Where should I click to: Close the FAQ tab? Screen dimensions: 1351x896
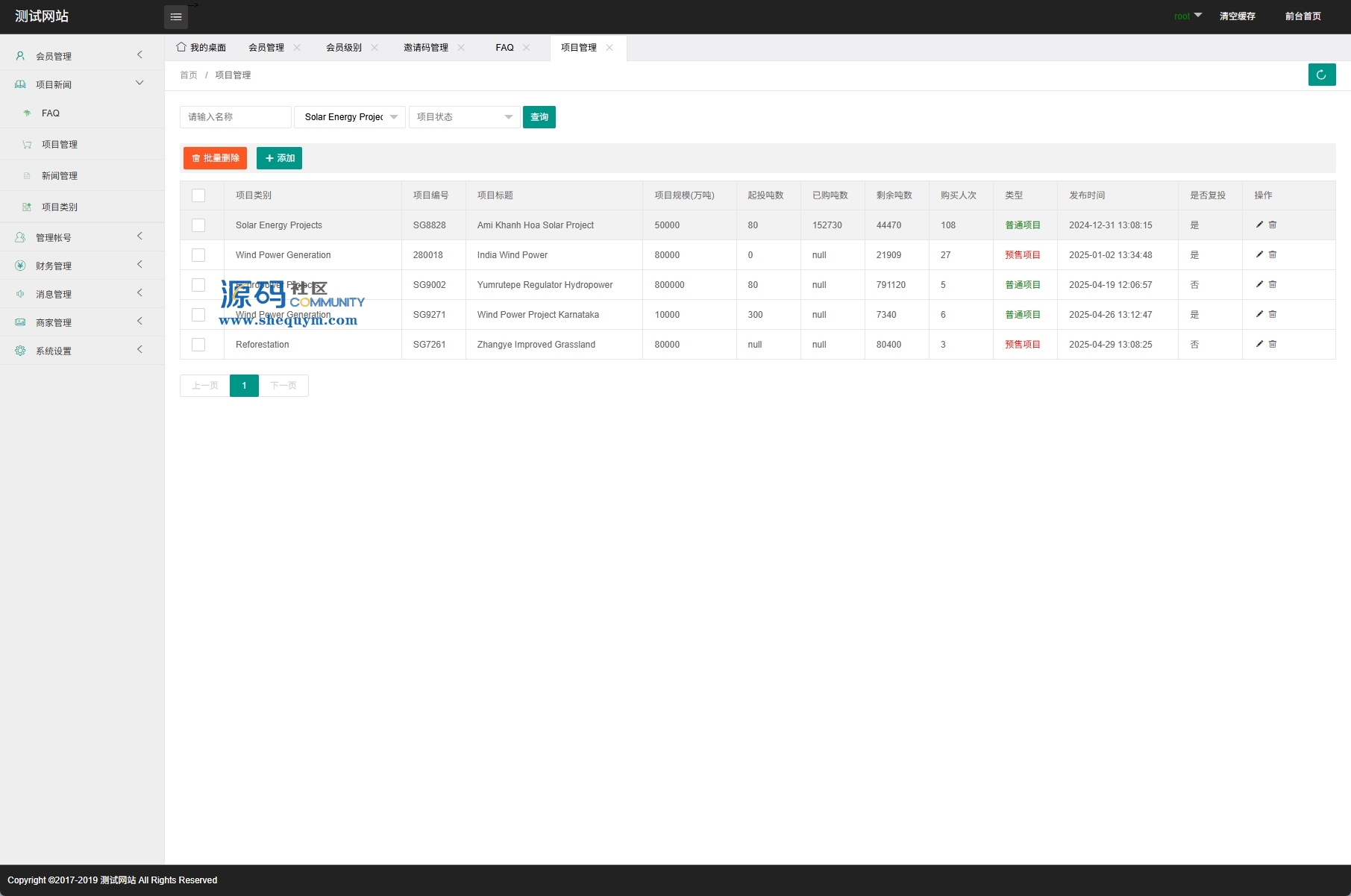pos(527,48)
